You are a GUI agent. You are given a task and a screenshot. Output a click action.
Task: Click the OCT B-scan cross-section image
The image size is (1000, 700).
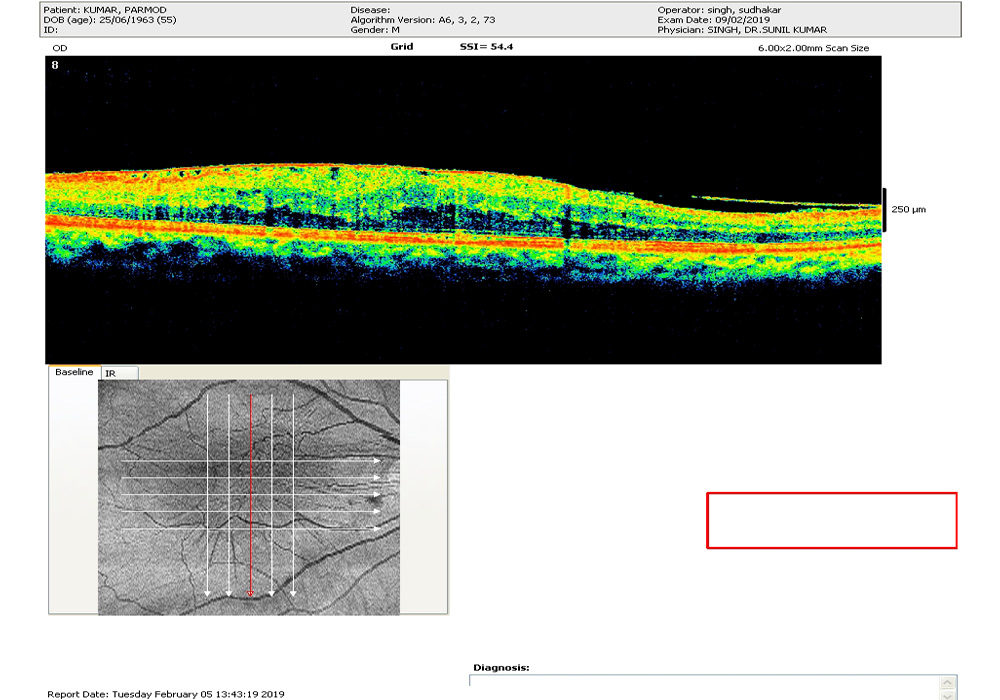point(463,210)
